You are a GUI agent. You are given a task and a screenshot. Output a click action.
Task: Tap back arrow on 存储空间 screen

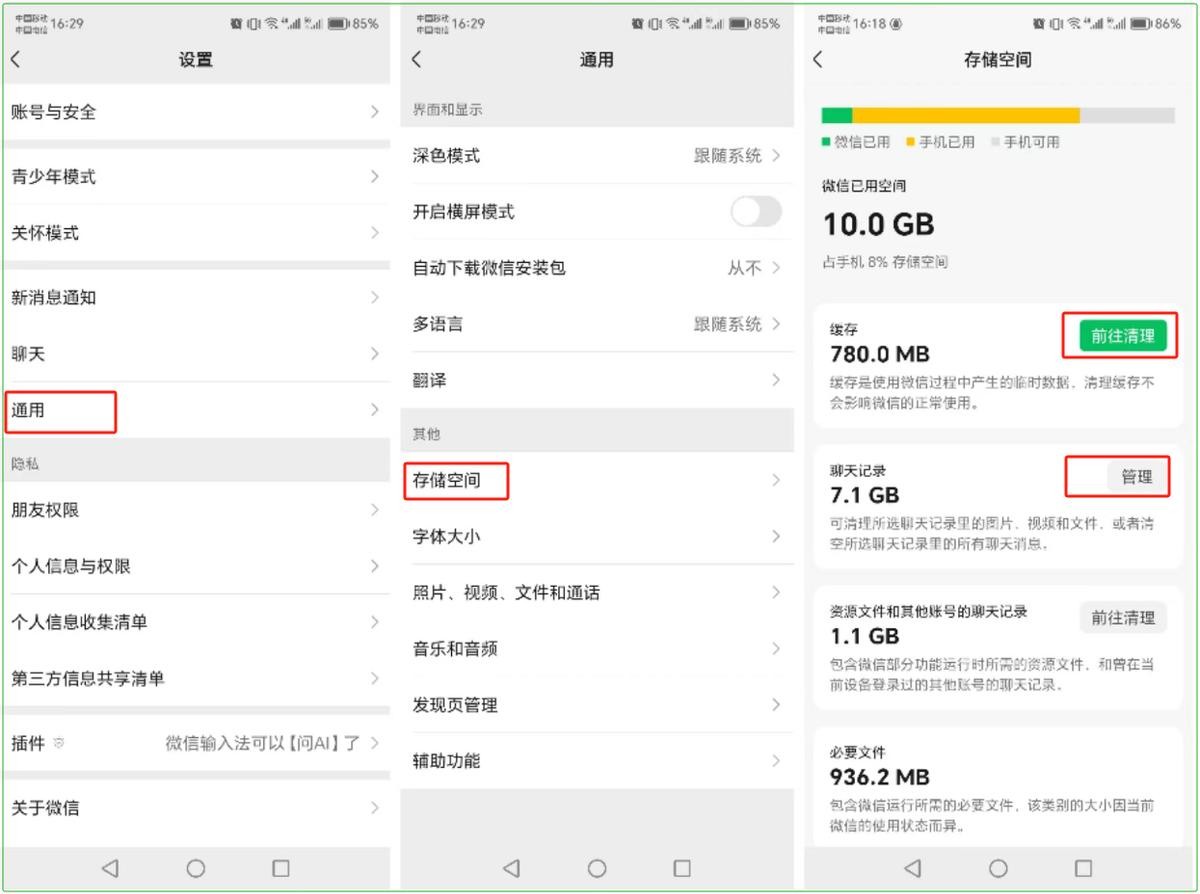pyautogui.click(x=818, y=60)
